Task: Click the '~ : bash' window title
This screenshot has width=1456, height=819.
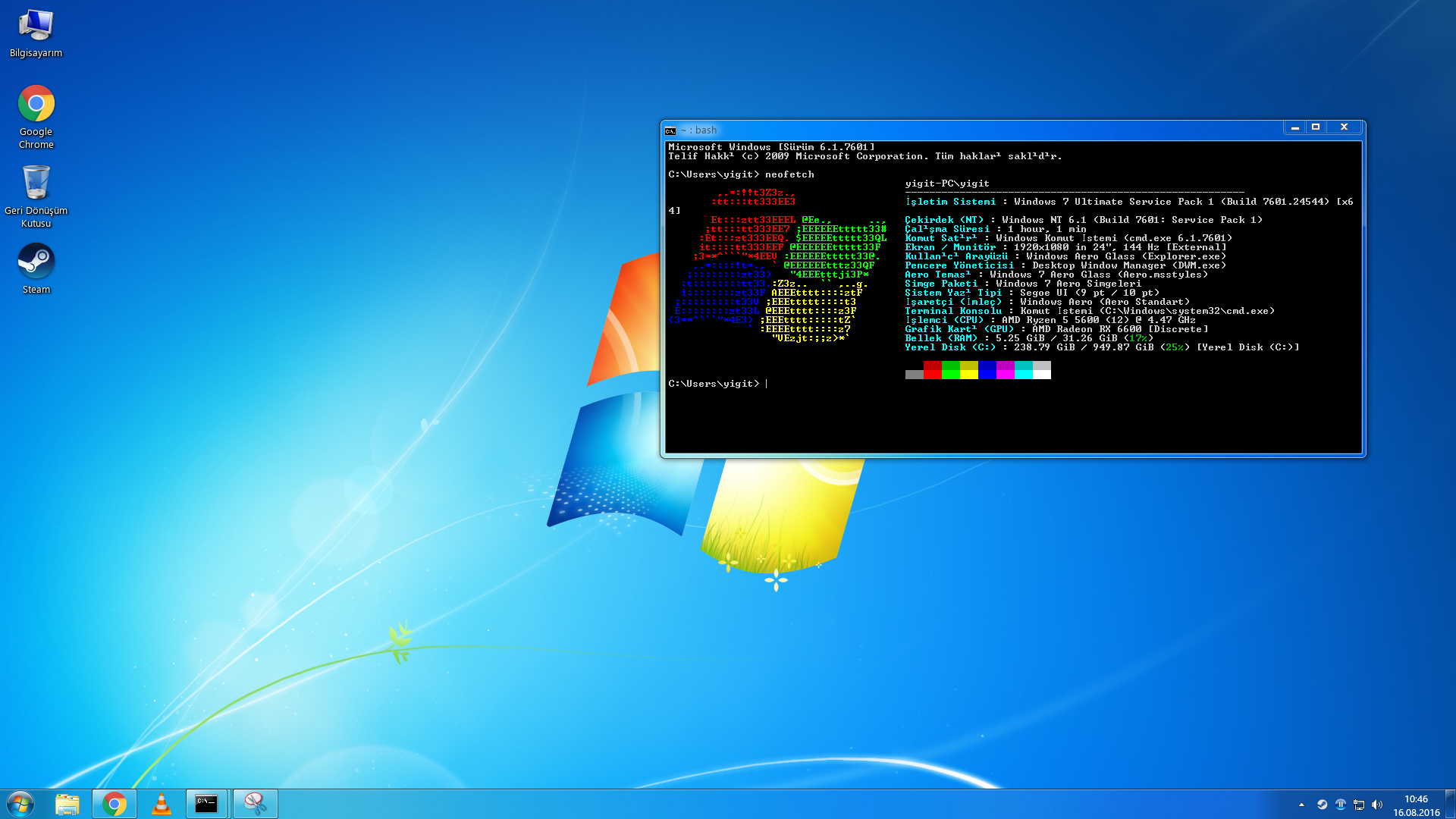Action: pyautogui.click(x=698, y=130)
